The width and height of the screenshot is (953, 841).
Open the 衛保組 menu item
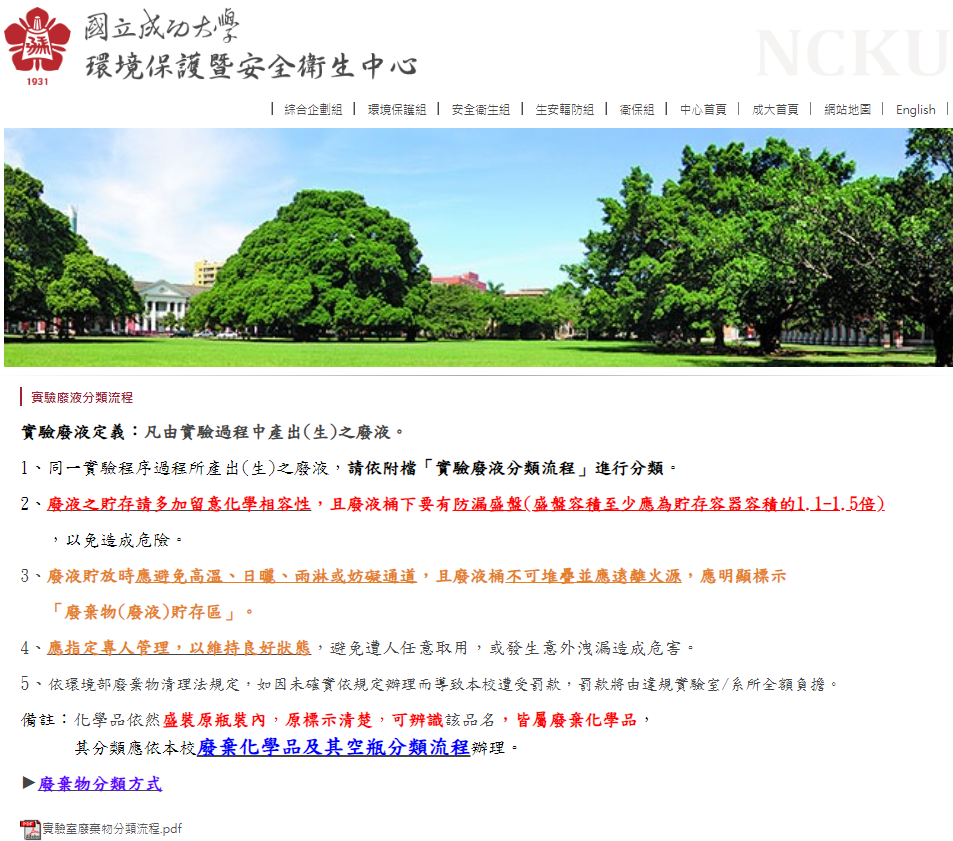click(x=637, y=110)
